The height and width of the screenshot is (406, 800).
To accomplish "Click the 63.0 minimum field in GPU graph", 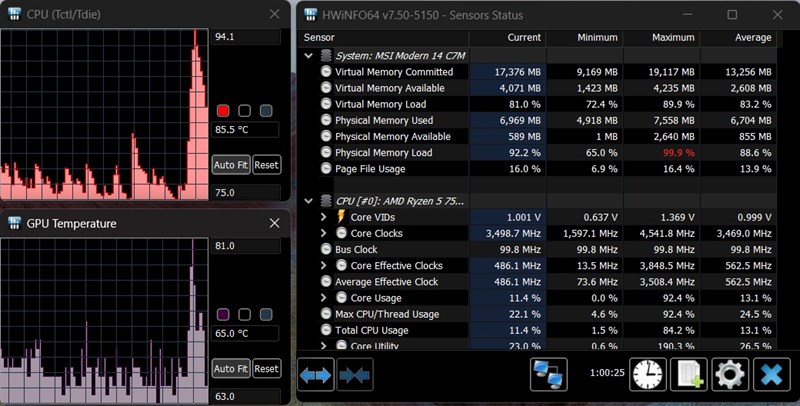I will (246, 396).
